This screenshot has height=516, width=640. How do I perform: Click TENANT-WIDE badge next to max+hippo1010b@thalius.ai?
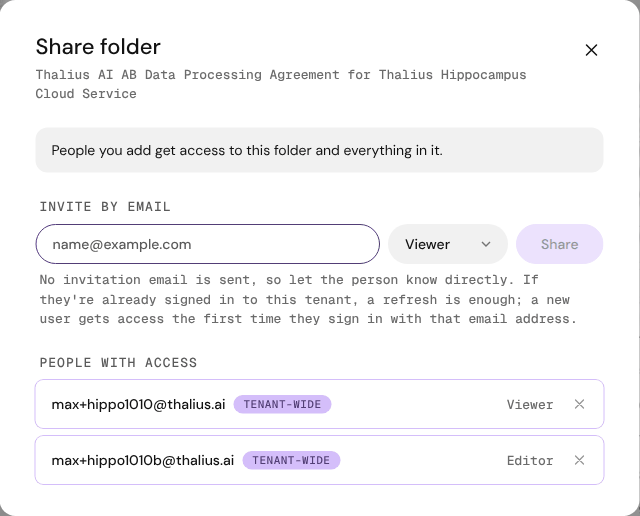point(291,460)
